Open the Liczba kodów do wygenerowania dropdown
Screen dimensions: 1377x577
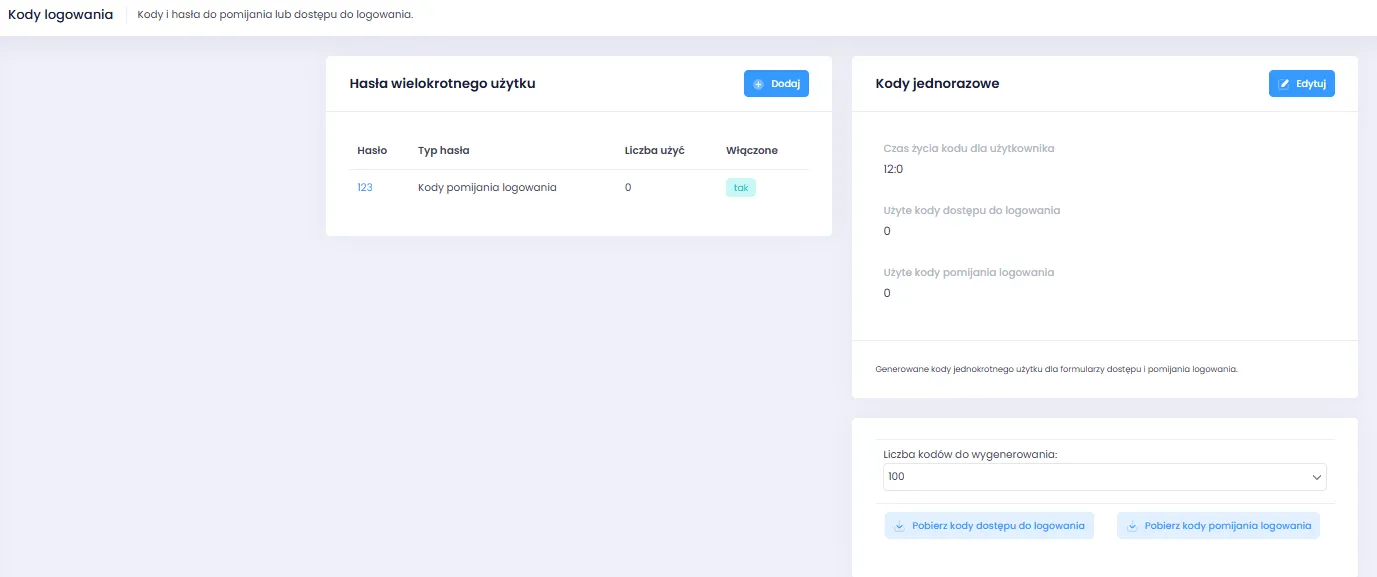point(1104,477)
